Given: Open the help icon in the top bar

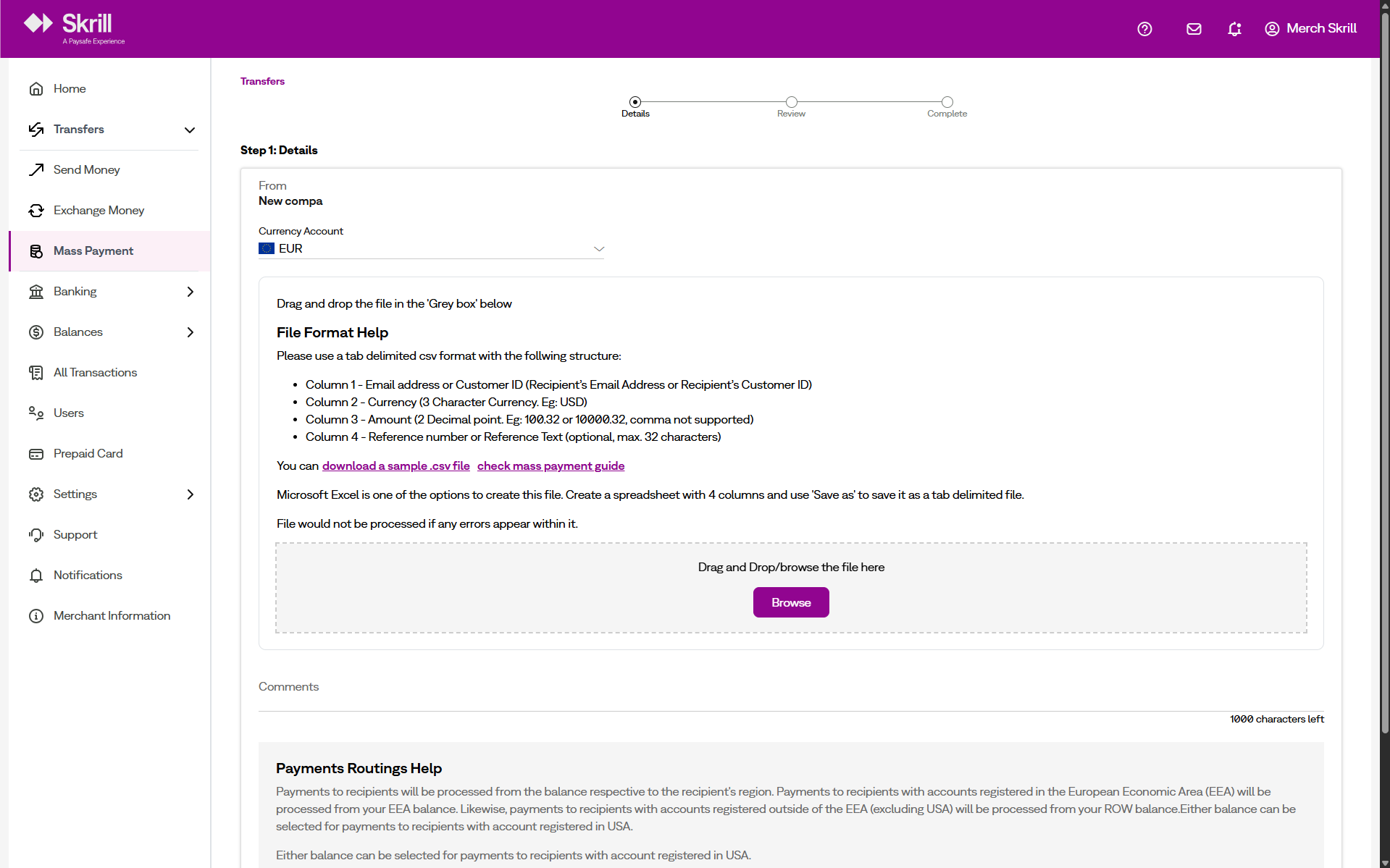Looking at the screenshot, I should pyautogui.click(x=1144, y=28).
